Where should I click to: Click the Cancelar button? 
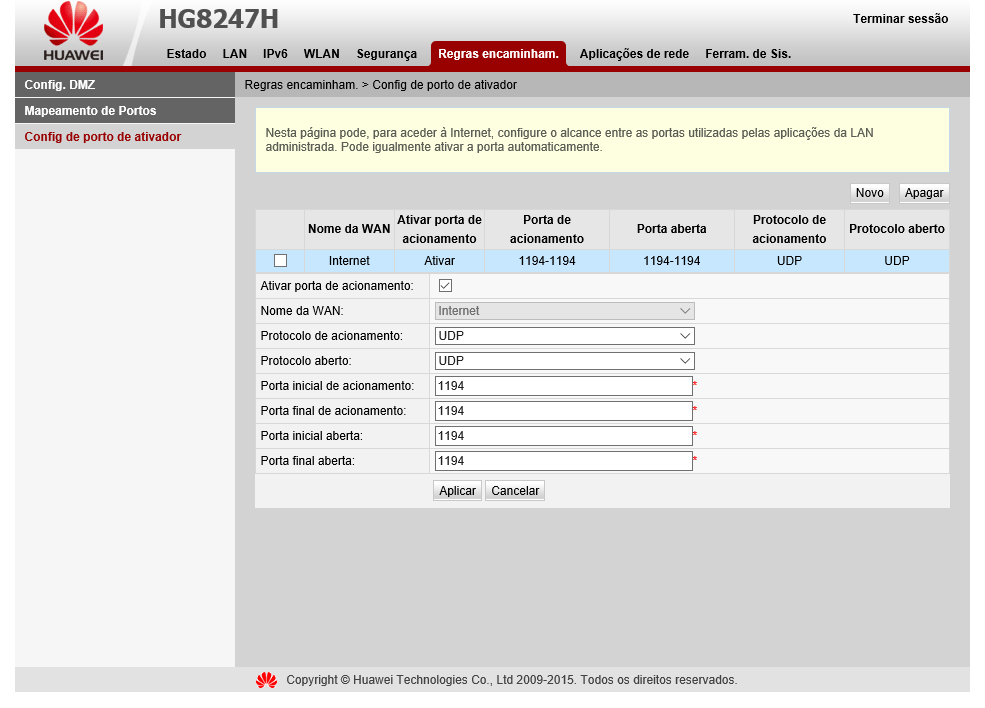point(515,491)
